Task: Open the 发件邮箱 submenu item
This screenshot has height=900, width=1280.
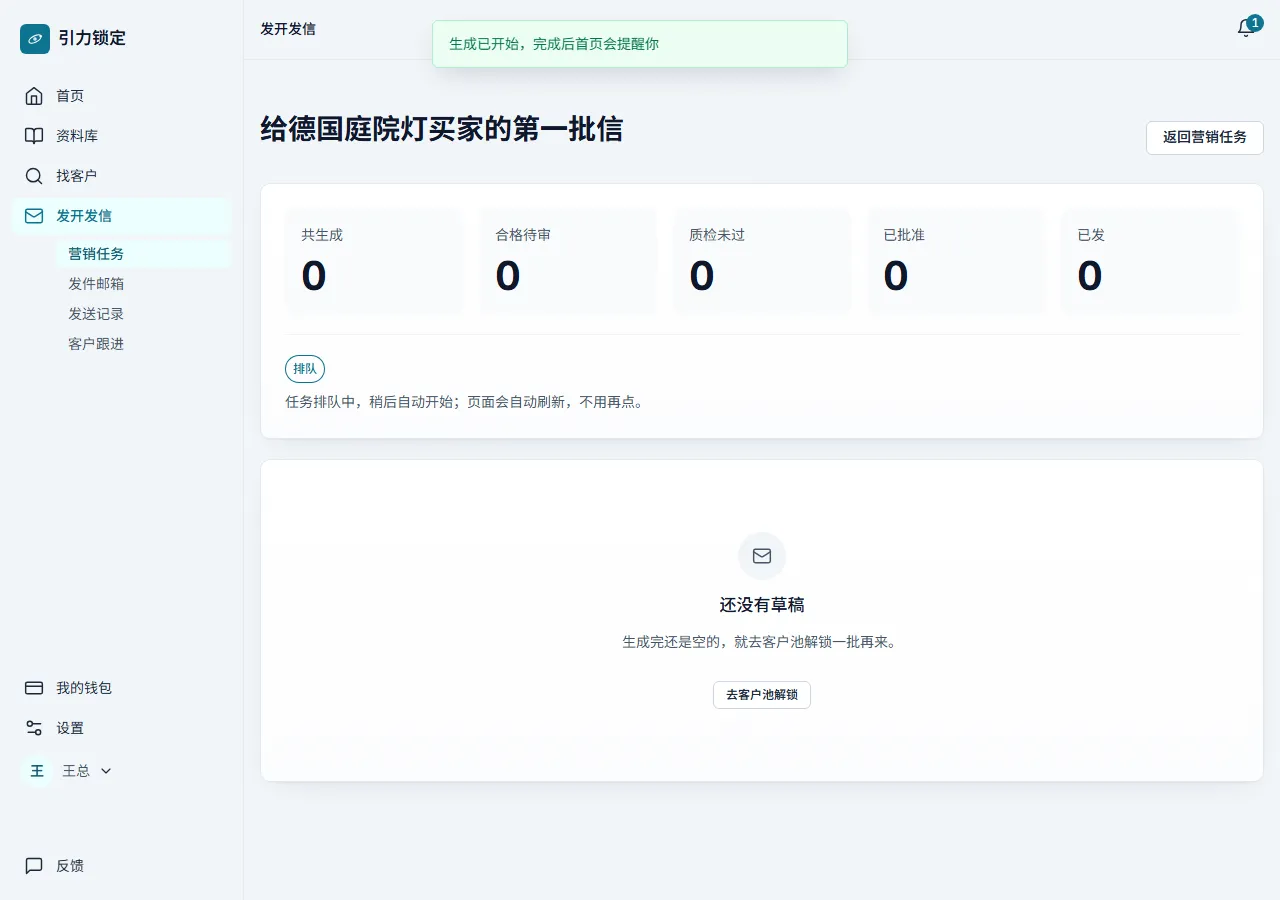Action: coord(144,284)
